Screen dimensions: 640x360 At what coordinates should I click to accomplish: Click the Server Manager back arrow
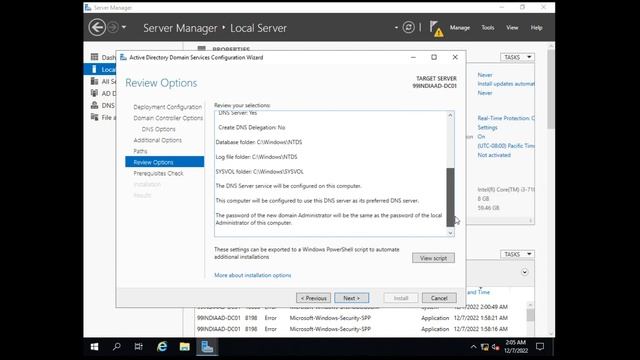pos(97,27)
